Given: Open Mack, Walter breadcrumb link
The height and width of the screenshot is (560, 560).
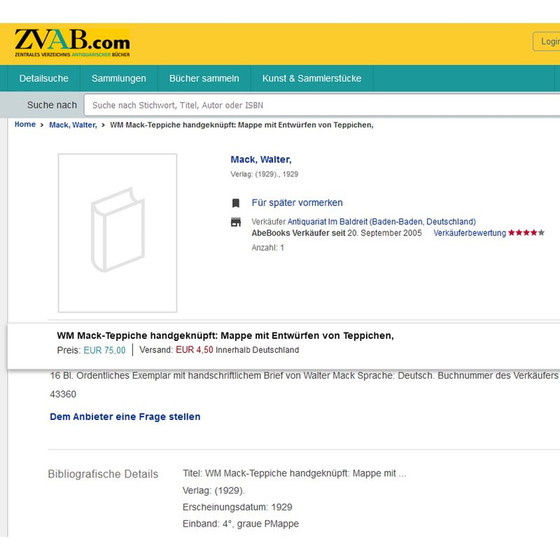Looking at the screenshot, I should tap(73, 125).
